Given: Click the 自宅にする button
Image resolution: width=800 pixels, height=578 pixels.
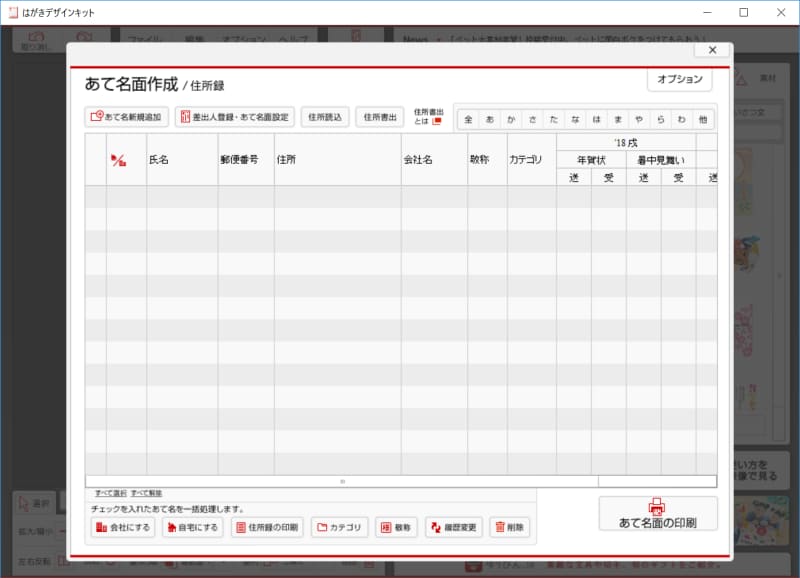Looking at the screenshot, I should [x=191, y=527].
